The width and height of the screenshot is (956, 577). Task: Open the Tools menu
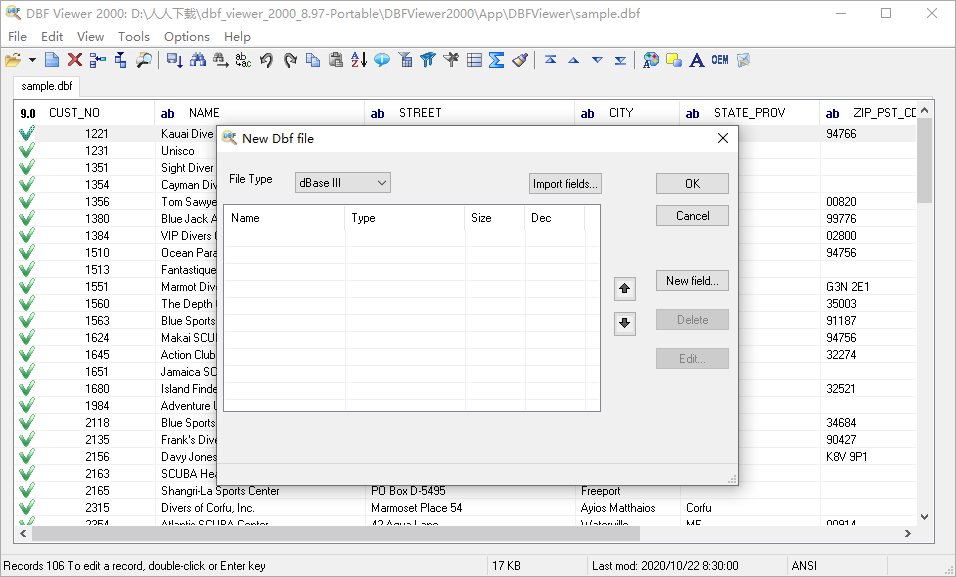(134, 36)
